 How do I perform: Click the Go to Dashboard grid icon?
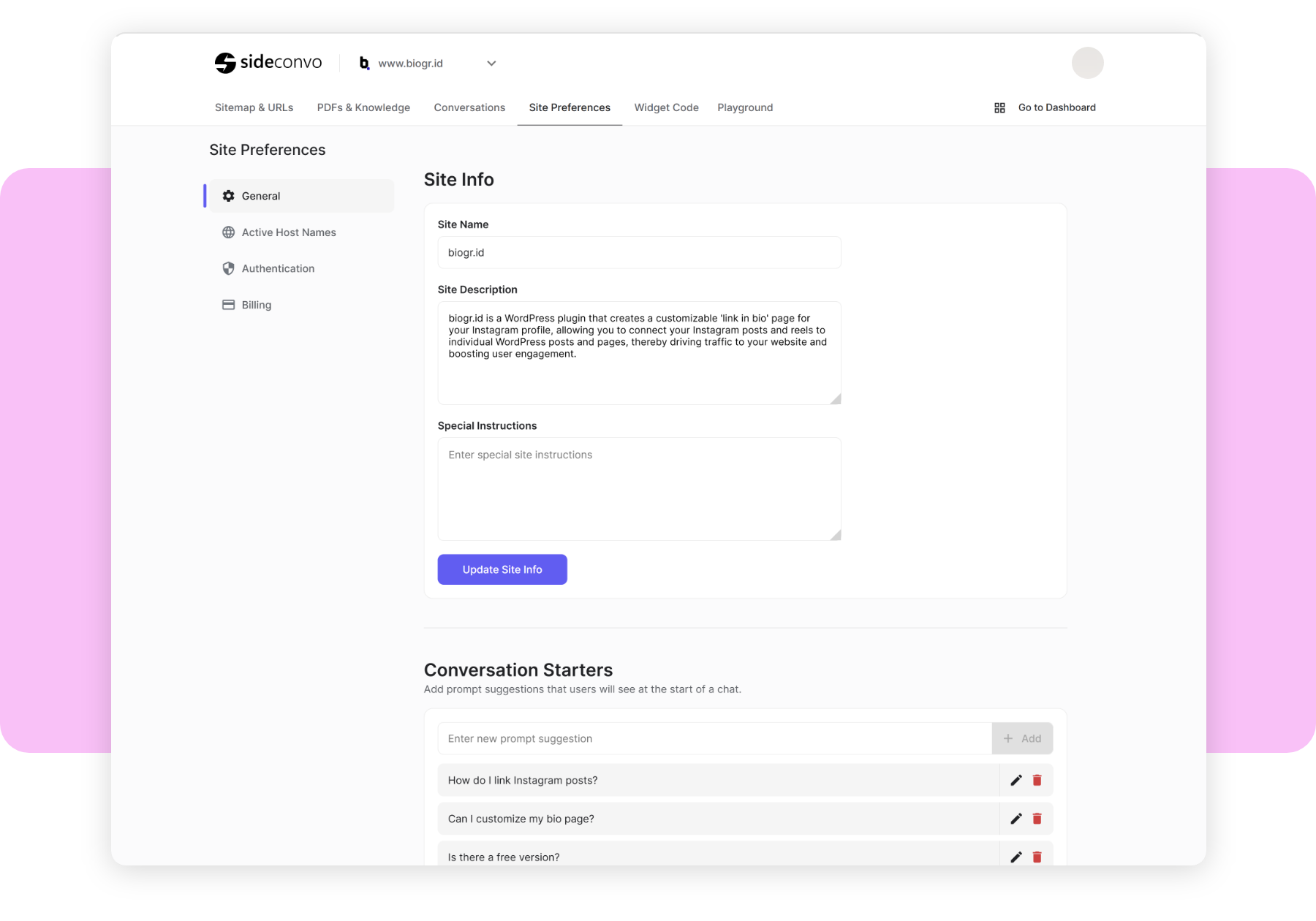tap(999, 107)
